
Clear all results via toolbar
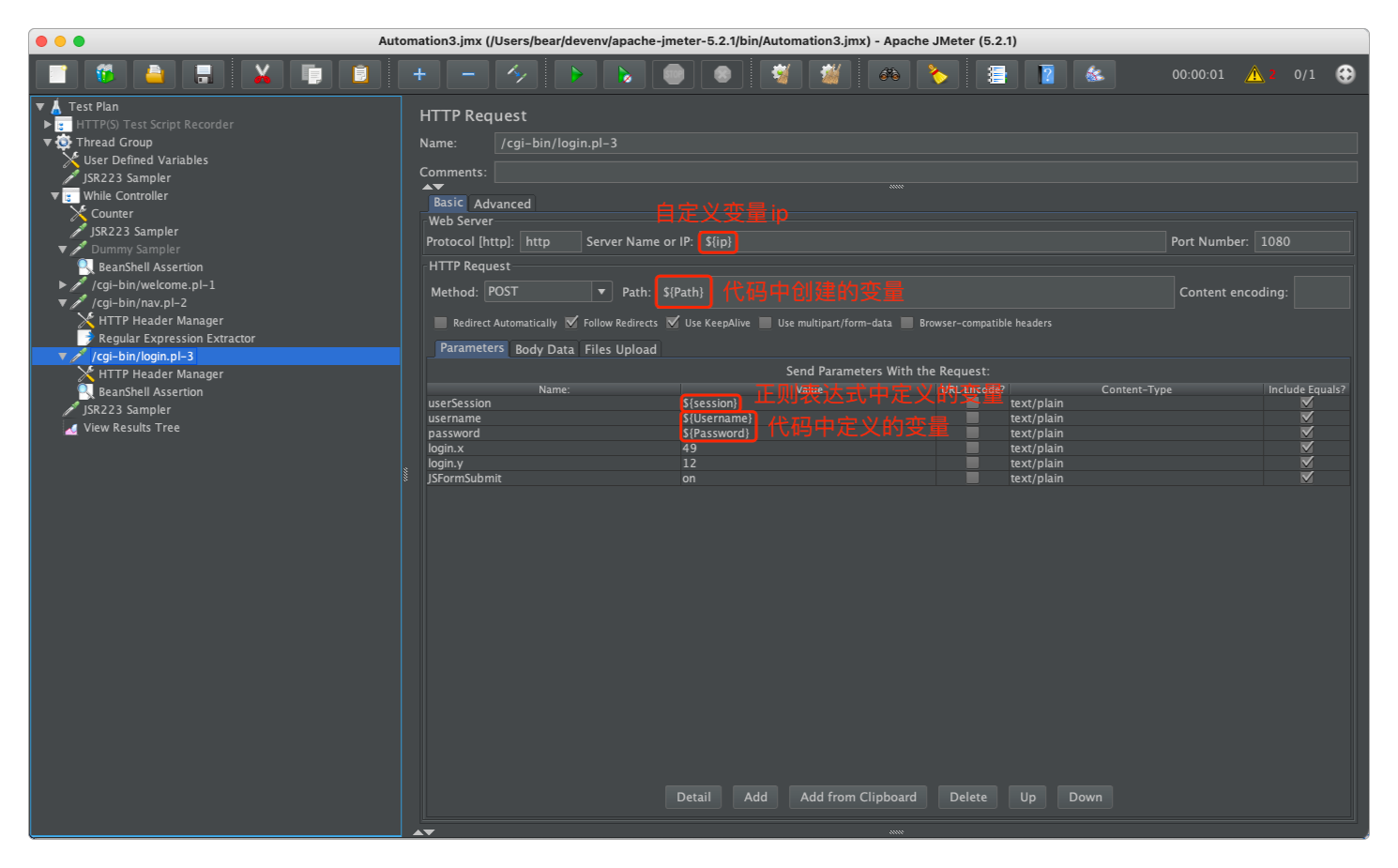(x=829, y=74)
